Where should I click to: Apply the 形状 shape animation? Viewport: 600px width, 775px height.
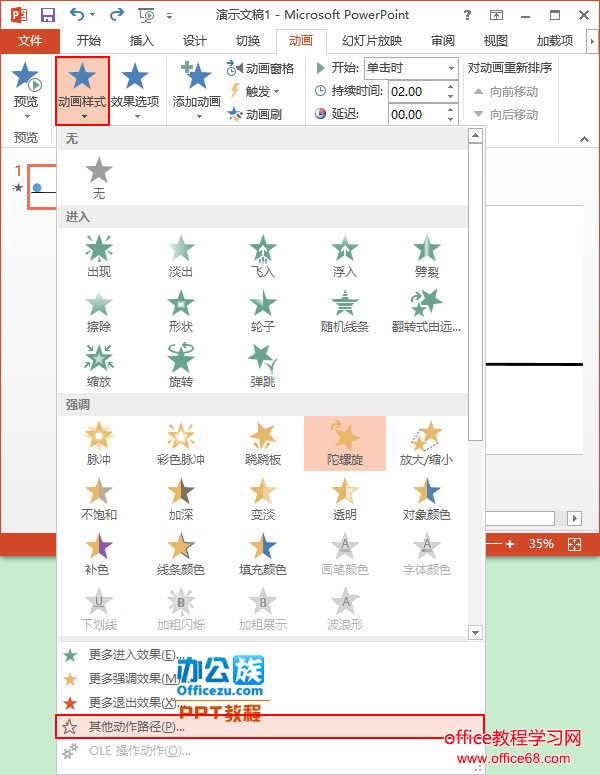click(181, 311)
